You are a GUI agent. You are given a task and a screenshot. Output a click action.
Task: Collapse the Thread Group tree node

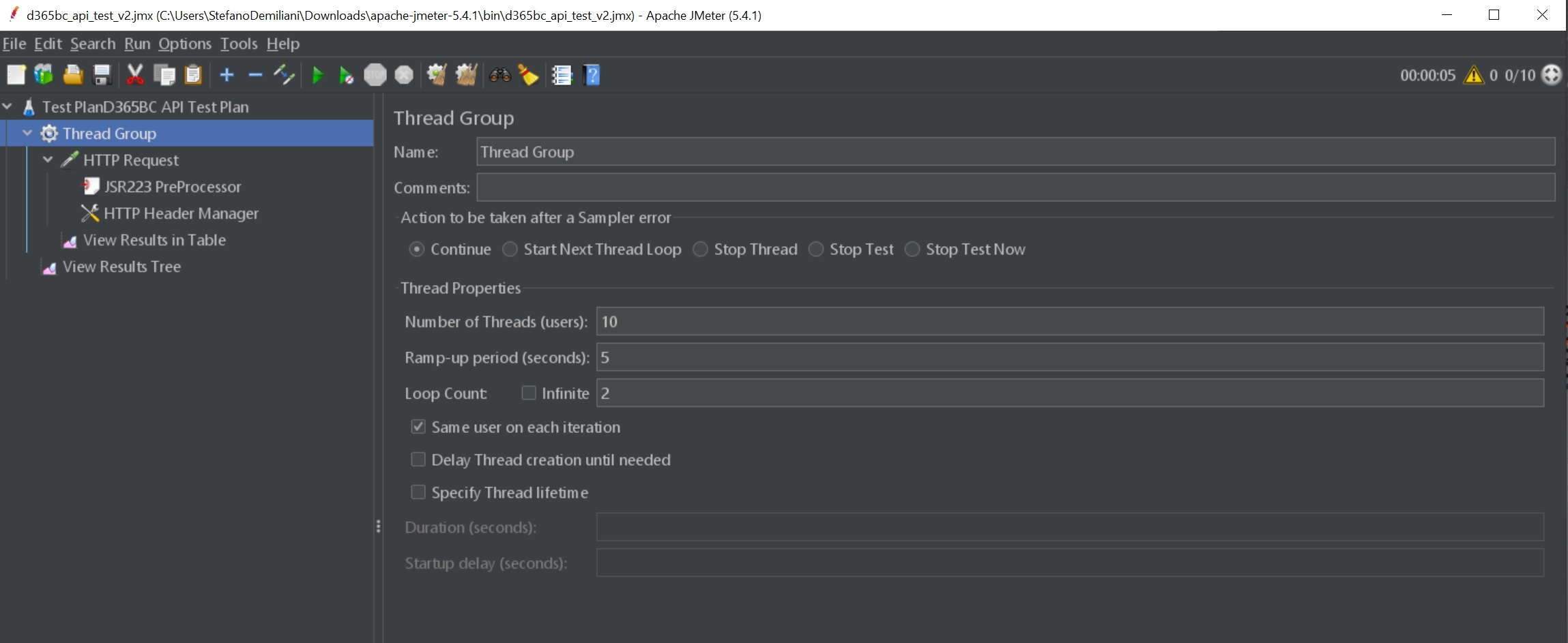(x=27, y=134)
